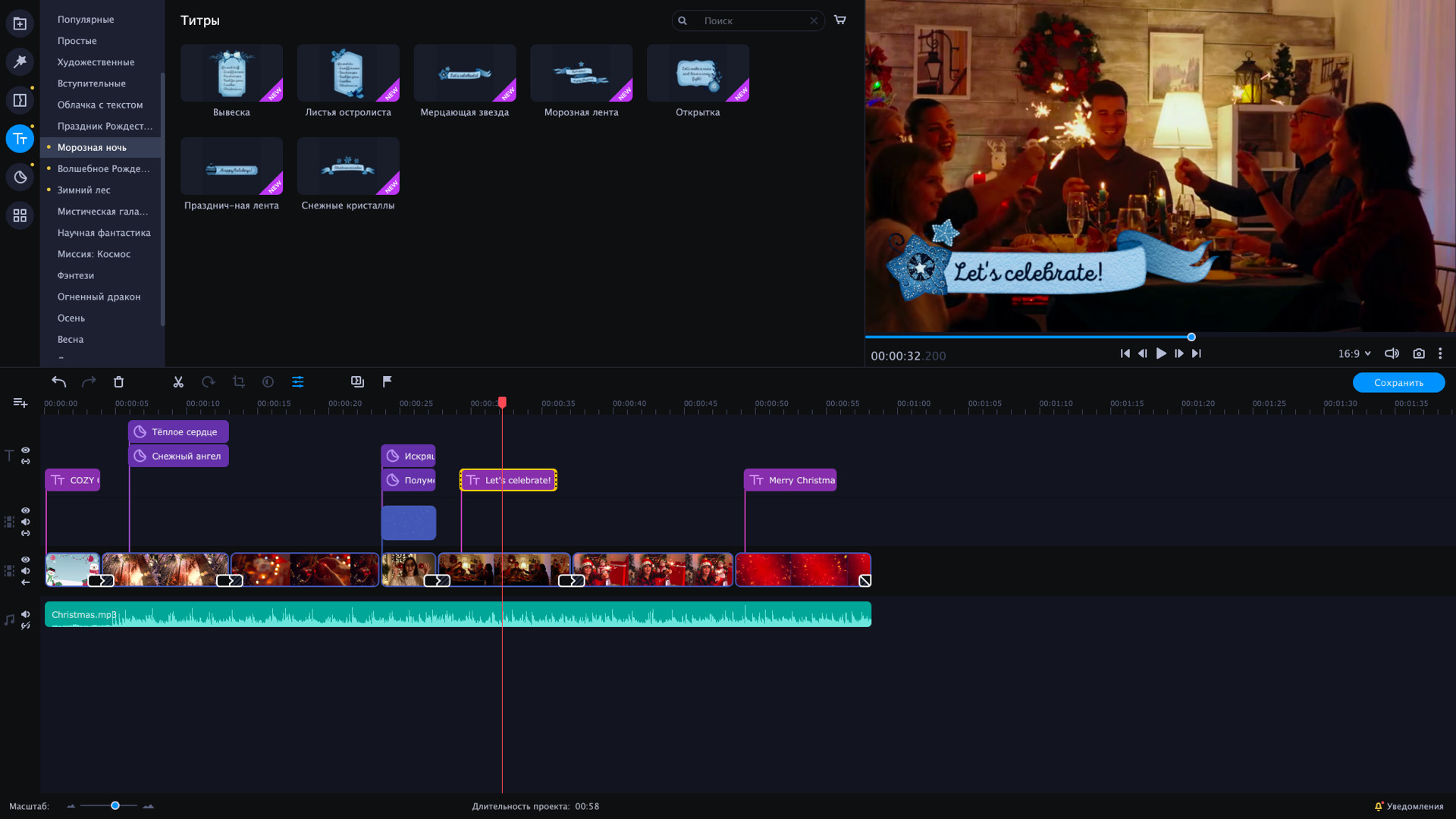Click the Сохранить button
The image size is (1456, 819).
1398,382
